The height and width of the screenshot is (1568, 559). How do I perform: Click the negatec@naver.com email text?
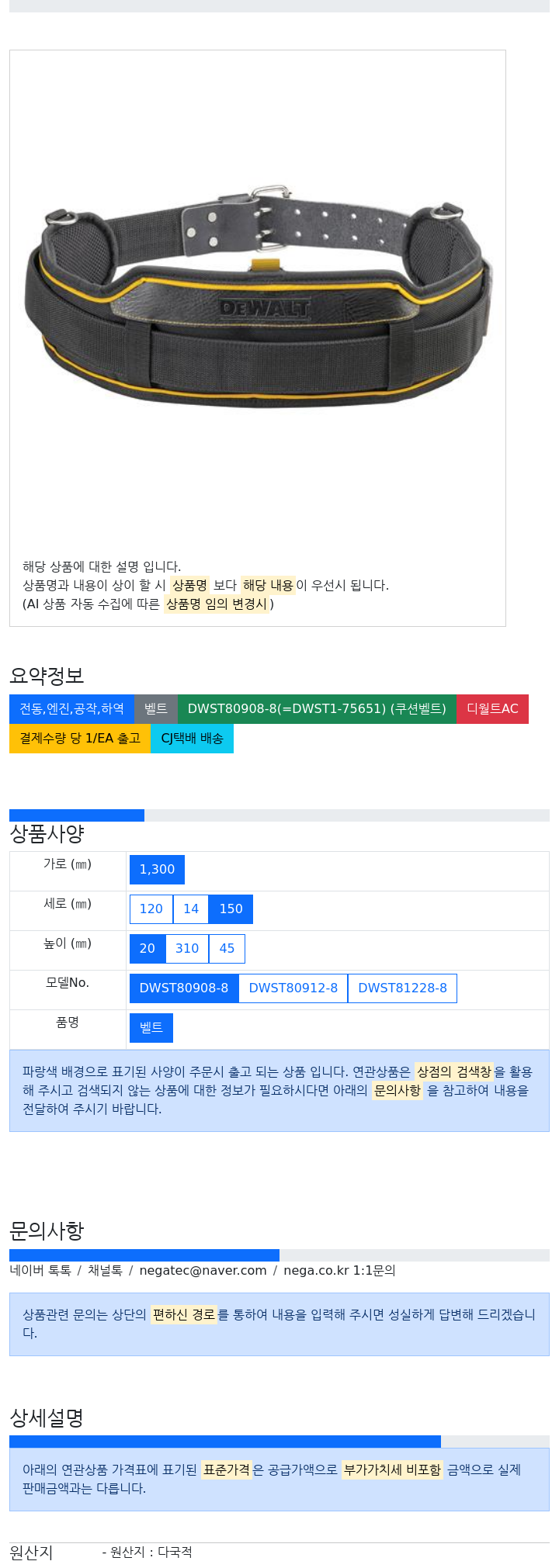pyautogui.click(x=203, y=1271)
